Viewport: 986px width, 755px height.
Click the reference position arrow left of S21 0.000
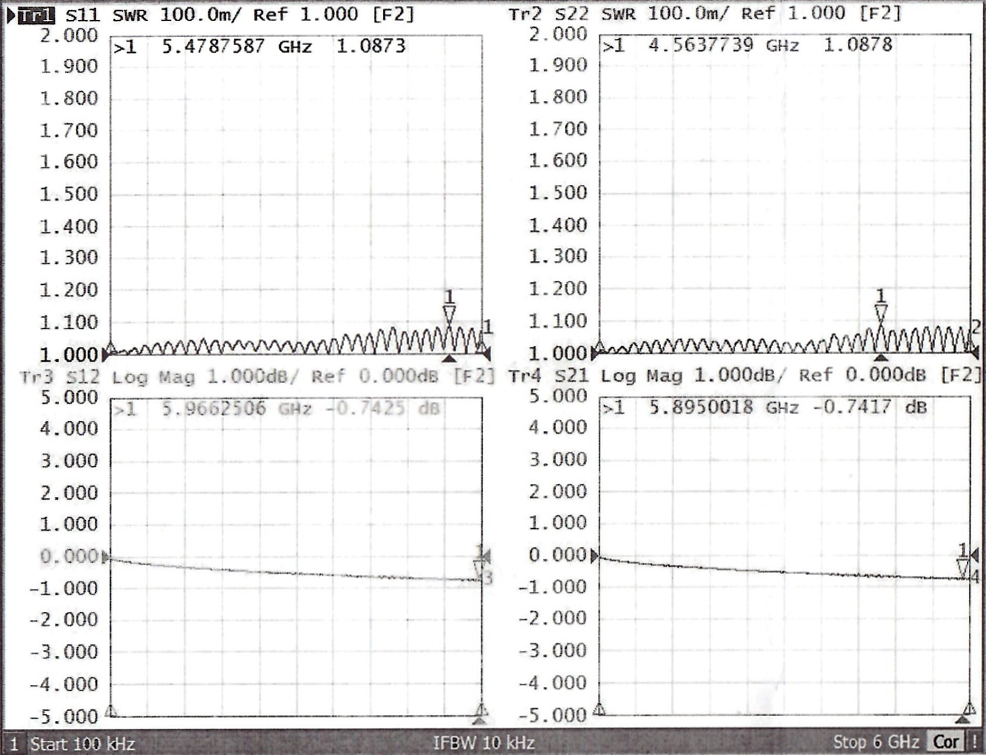coord(597,555)
